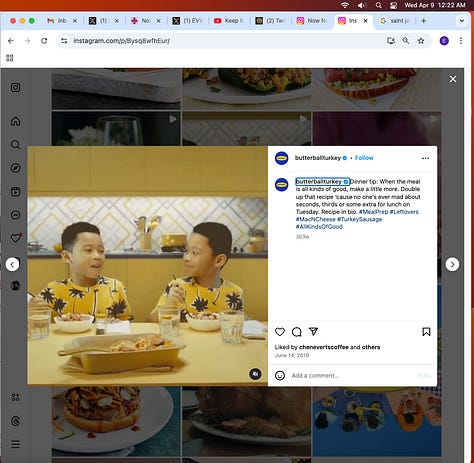This screenshot has height=463, width=474.
Task: Open the #AllKindsOfGood hashtag
Action: 319,227
